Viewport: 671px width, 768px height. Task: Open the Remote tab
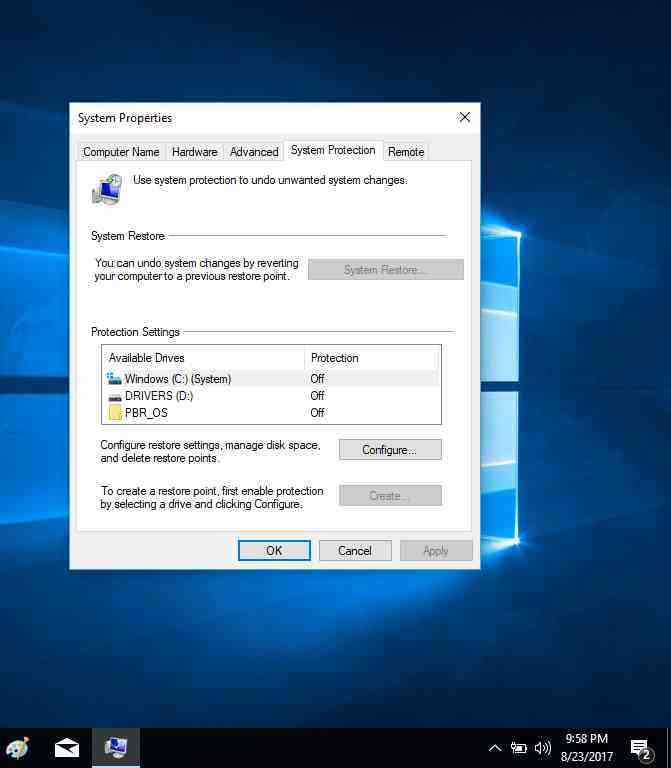pyautogui.click(x=406, y=152)
